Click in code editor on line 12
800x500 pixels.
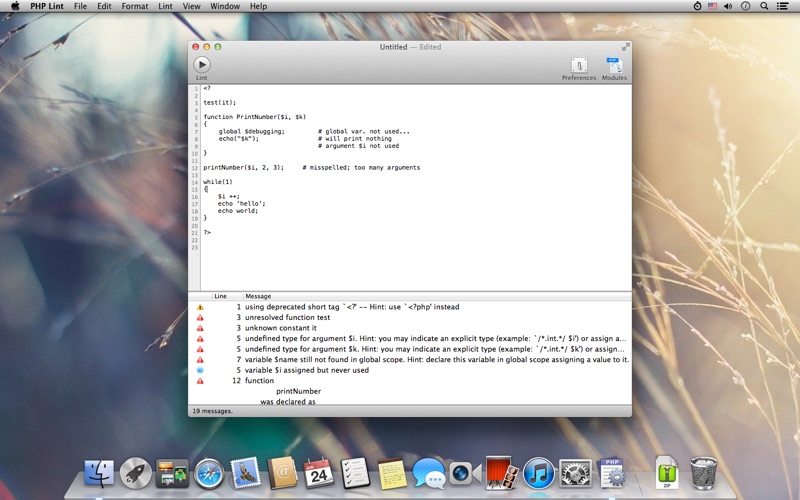[x=312, y=167]
